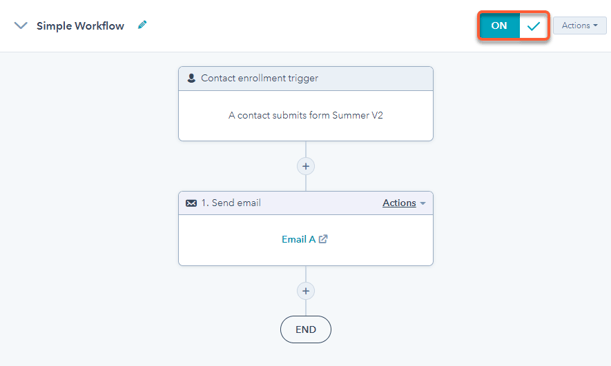Click the contact person icon in enrollment trigger

tap(191, 78)
